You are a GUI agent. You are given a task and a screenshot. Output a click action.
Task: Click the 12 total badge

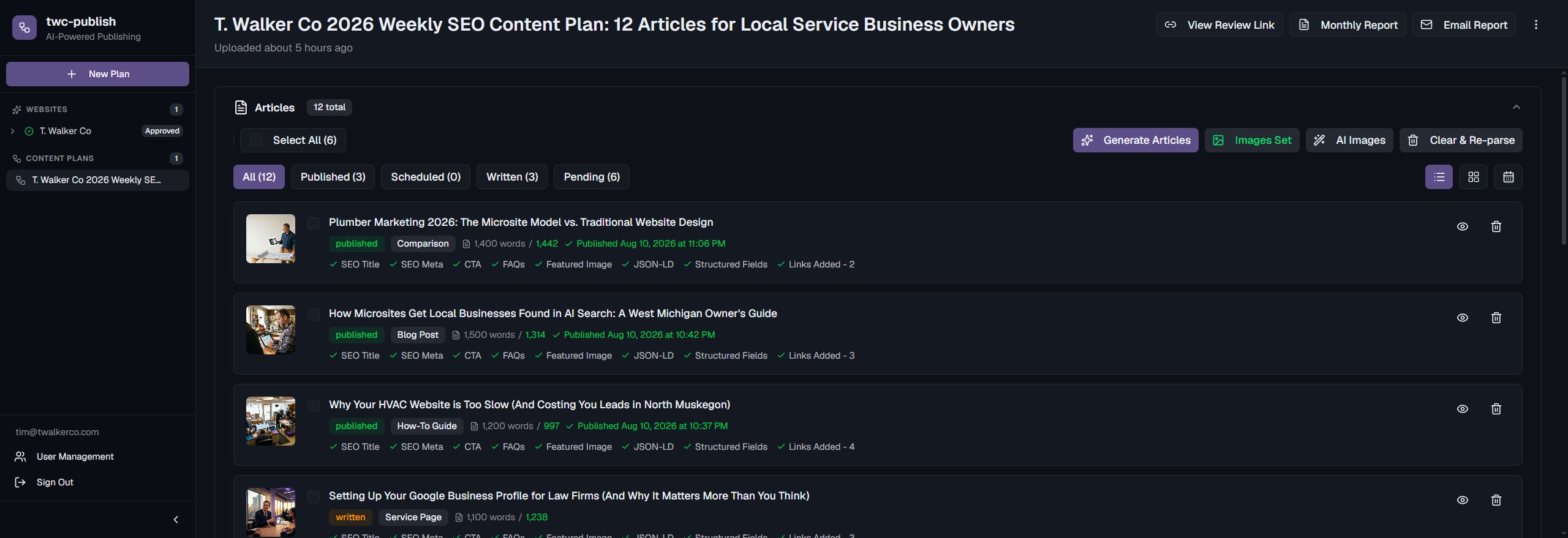click(330, 107)
